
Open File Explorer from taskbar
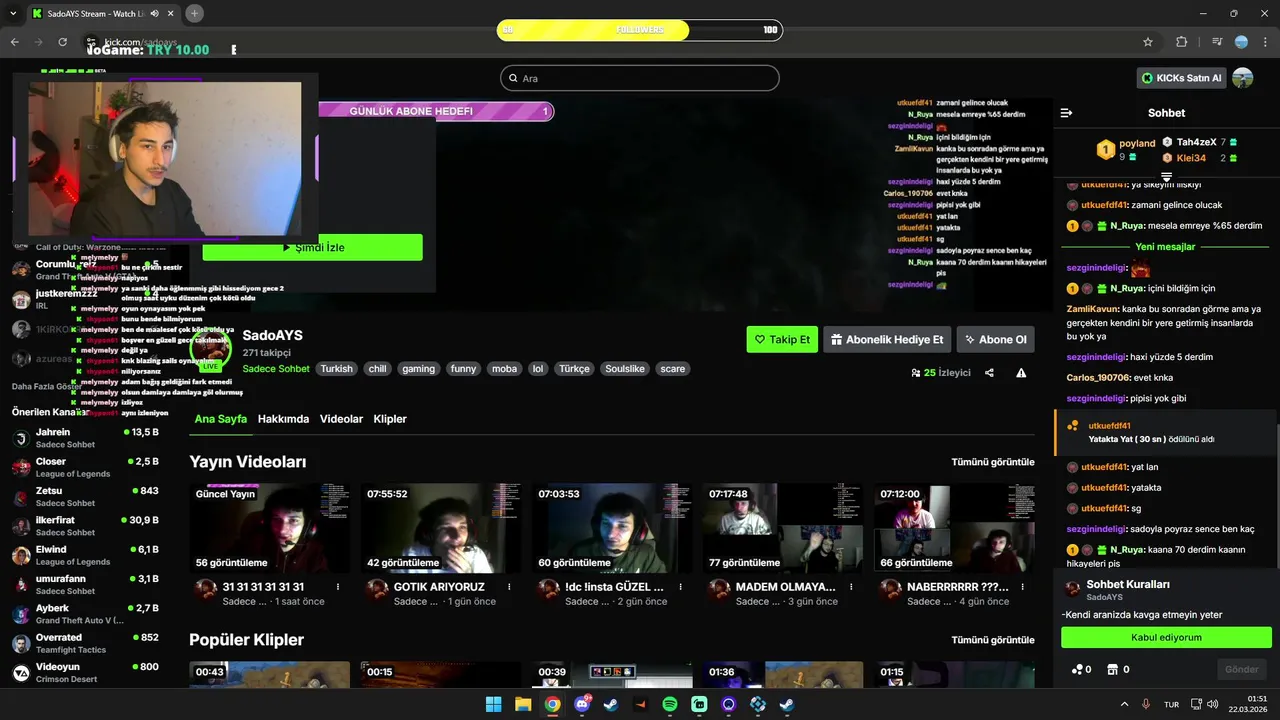[x=523, y=704]
